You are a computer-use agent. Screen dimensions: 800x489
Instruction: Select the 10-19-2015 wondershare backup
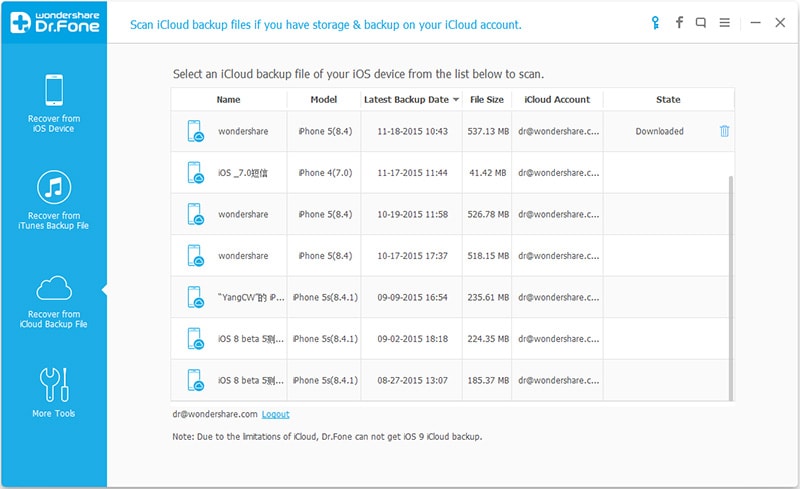point(400,214)
